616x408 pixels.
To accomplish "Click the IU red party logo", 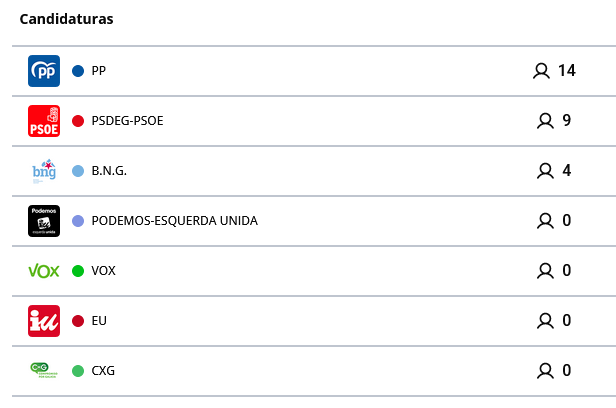I will point(44,321).
